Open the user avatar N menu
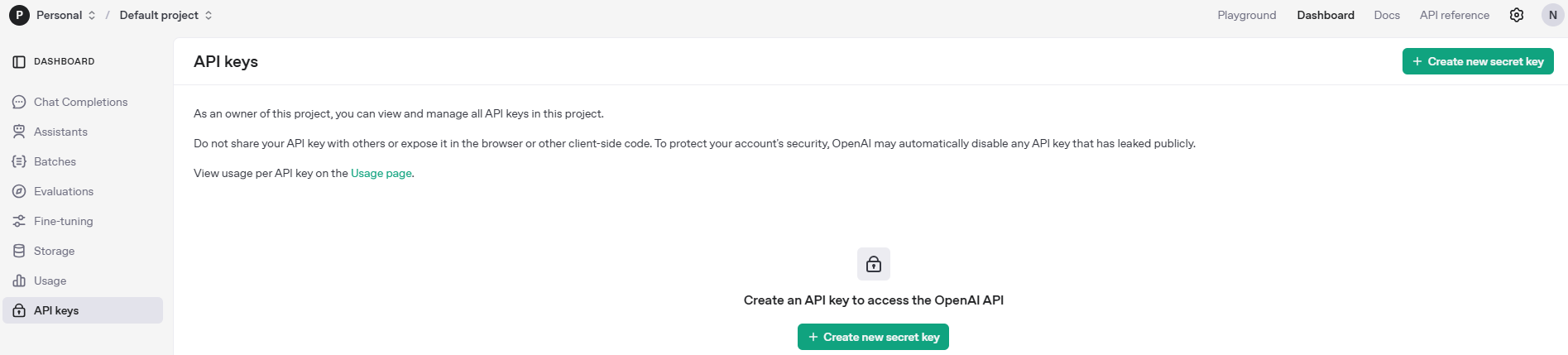Image resolution: width=1568 pixels, height=355 pixels. (x=1553, y=15)
